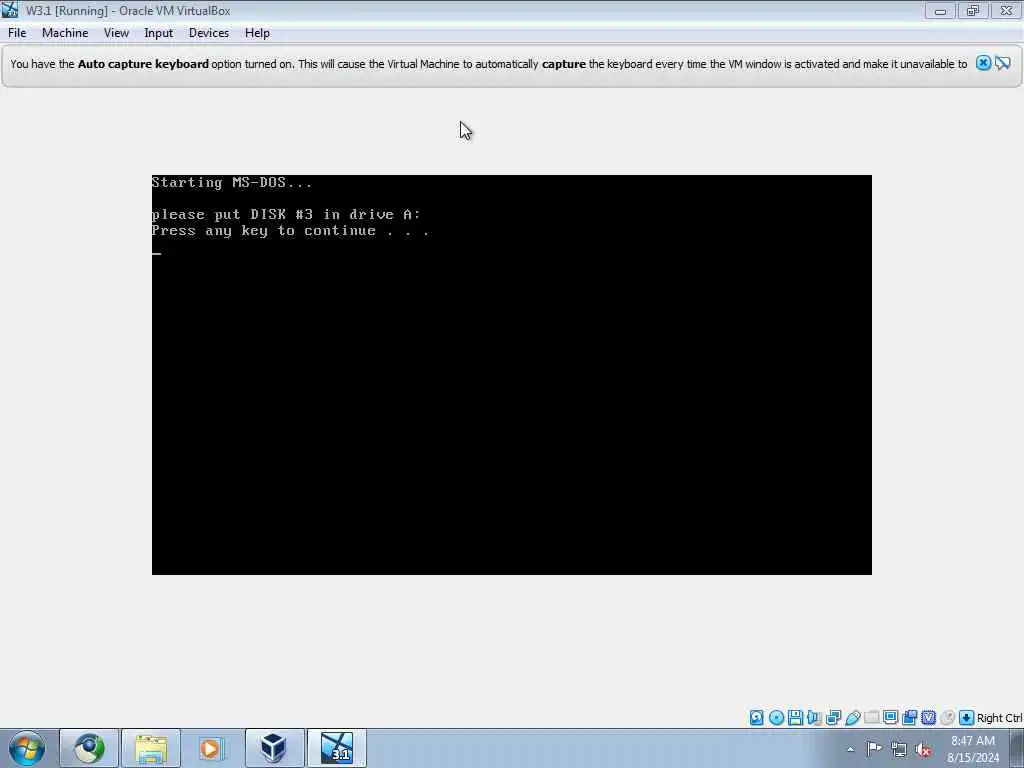Click the display status icon
Image resolution: width=1024 pixels, height=768 pixels.
click(890, 717)
